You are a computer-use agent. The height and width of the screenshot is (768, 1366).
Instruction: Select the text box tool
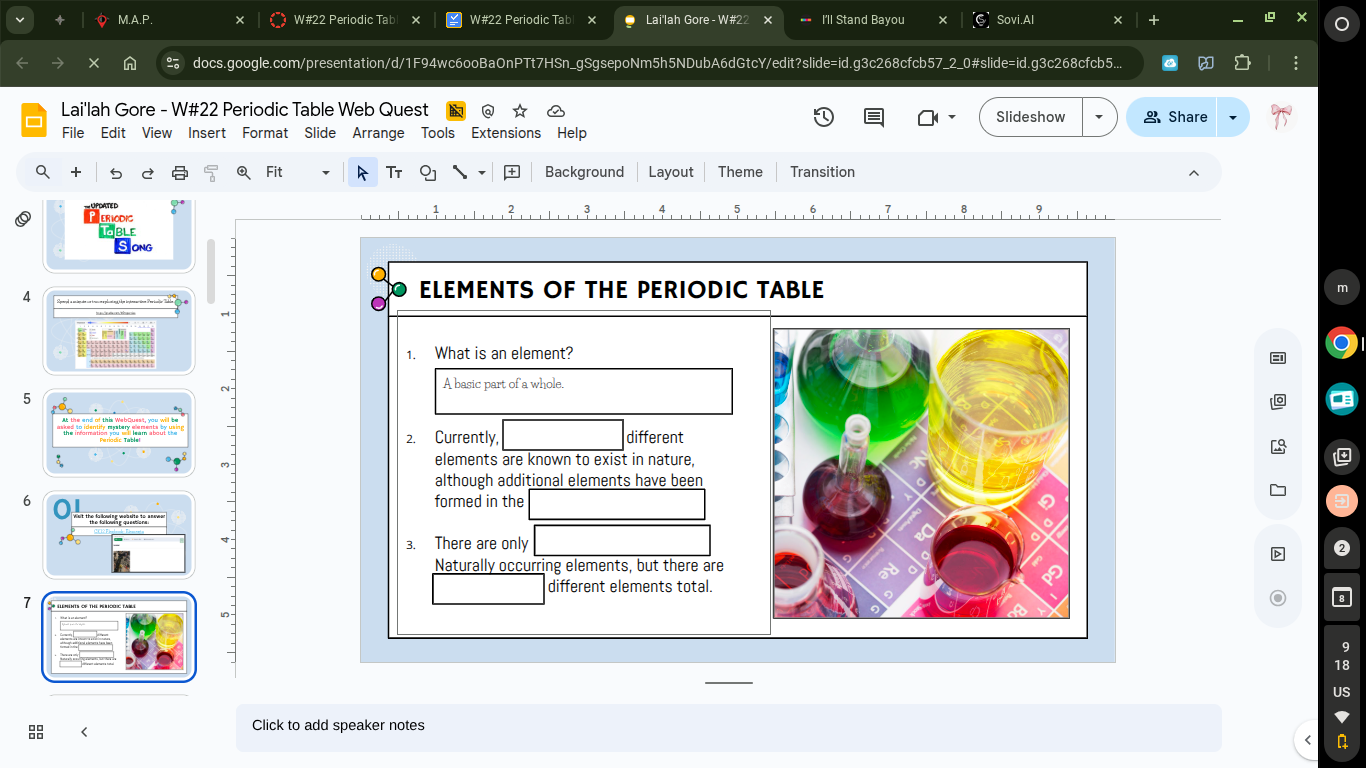tap(394, 172)
